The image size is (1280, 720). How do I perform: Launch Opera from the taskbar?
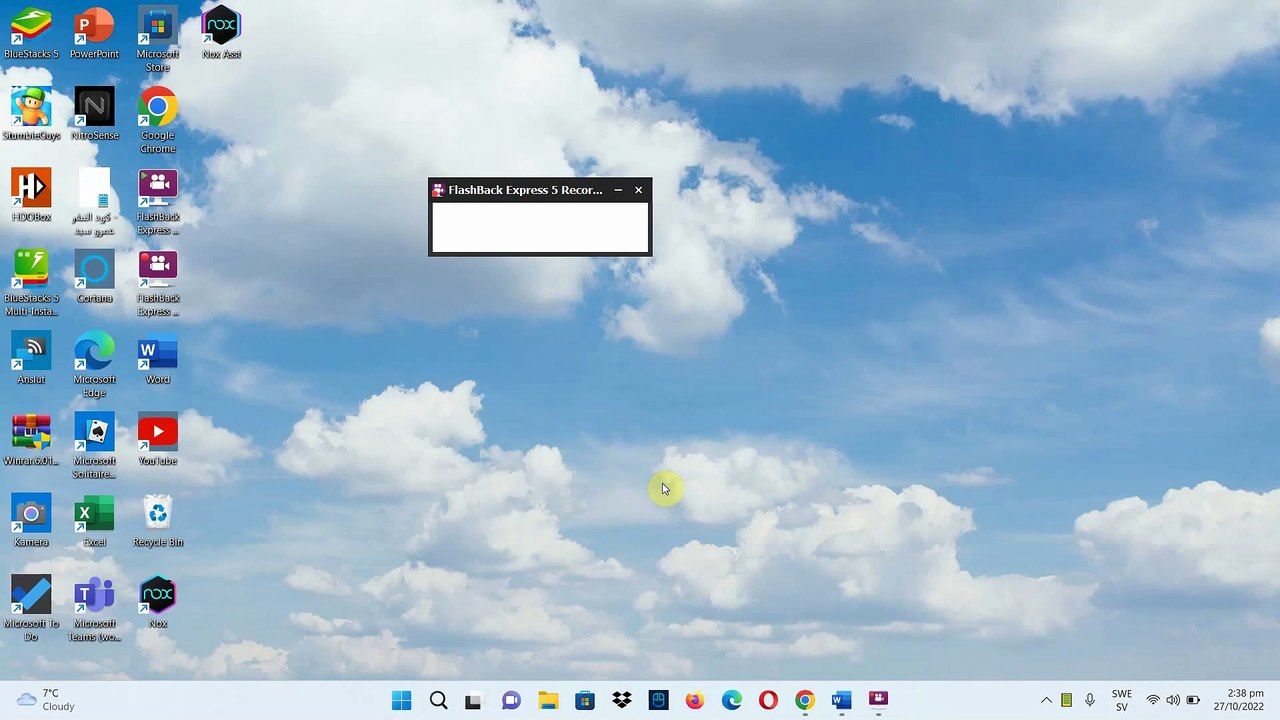(x=768, y=700)
